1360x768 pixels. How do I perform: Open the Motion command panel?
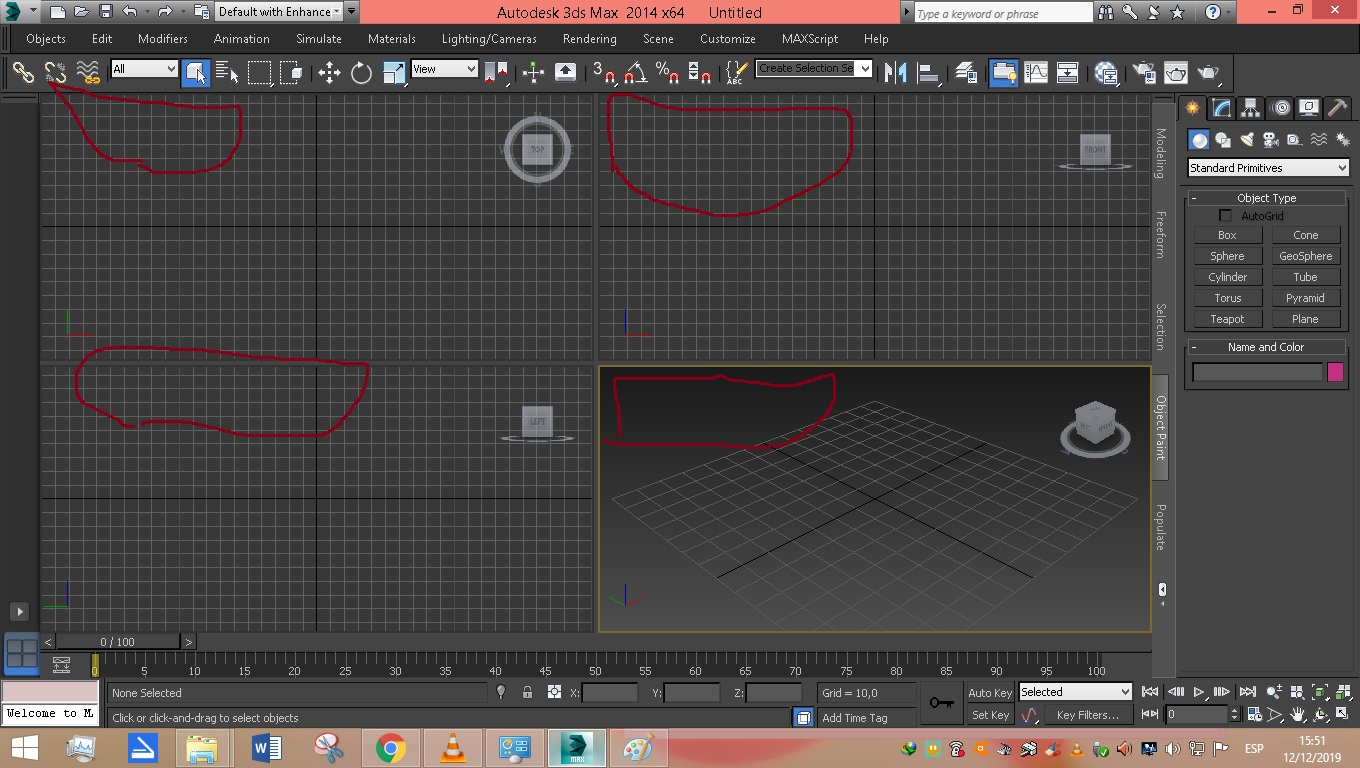pyautogui.click(x=1280, y=108)
